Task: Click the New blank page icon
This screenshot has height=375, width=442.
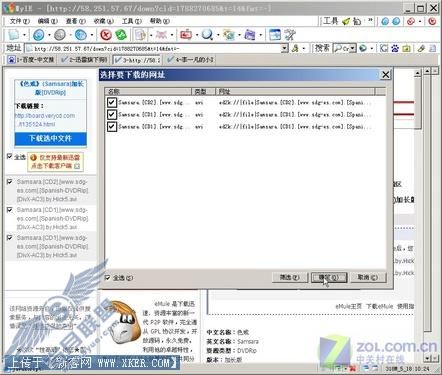Action: click(14, 34)
